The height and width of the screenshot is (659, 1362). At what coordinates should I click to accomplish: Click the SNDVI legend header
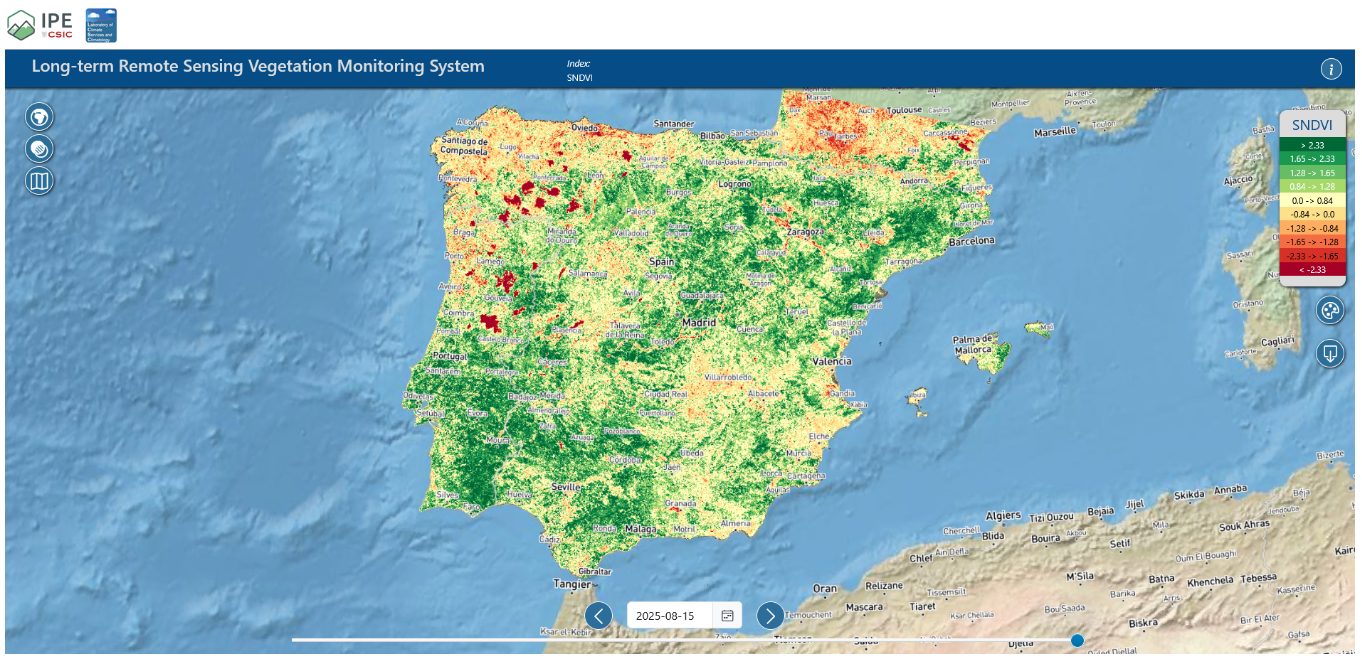pyautogui.click(x=1311, y=124)
